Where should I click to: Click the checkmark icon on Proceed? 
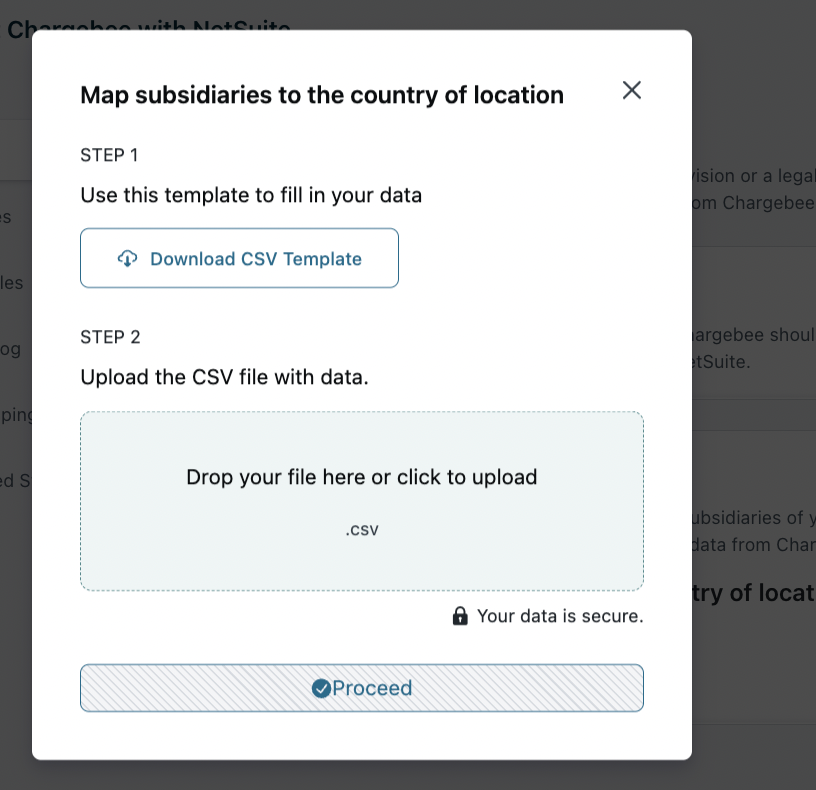tap(321, 688)
